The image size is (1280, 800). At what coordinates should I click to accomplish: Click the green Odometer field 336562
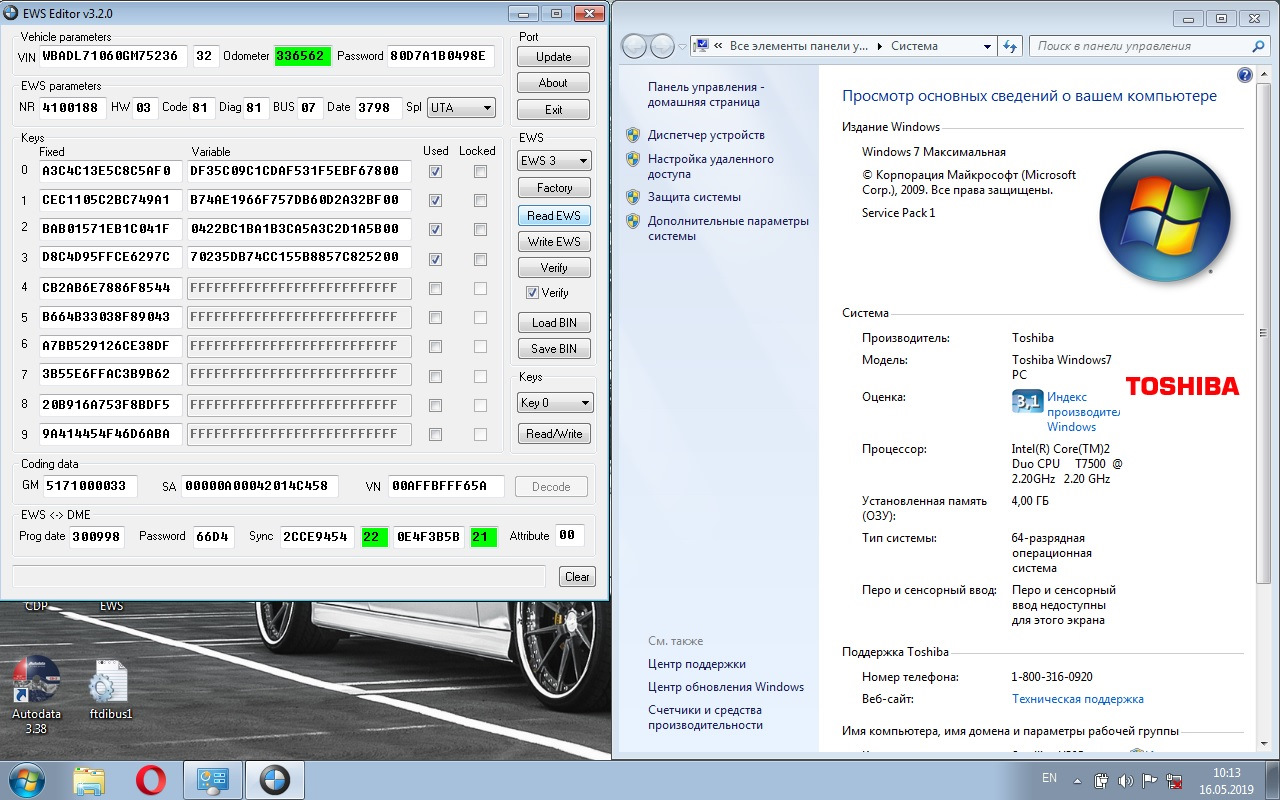(x=303, y=56)
